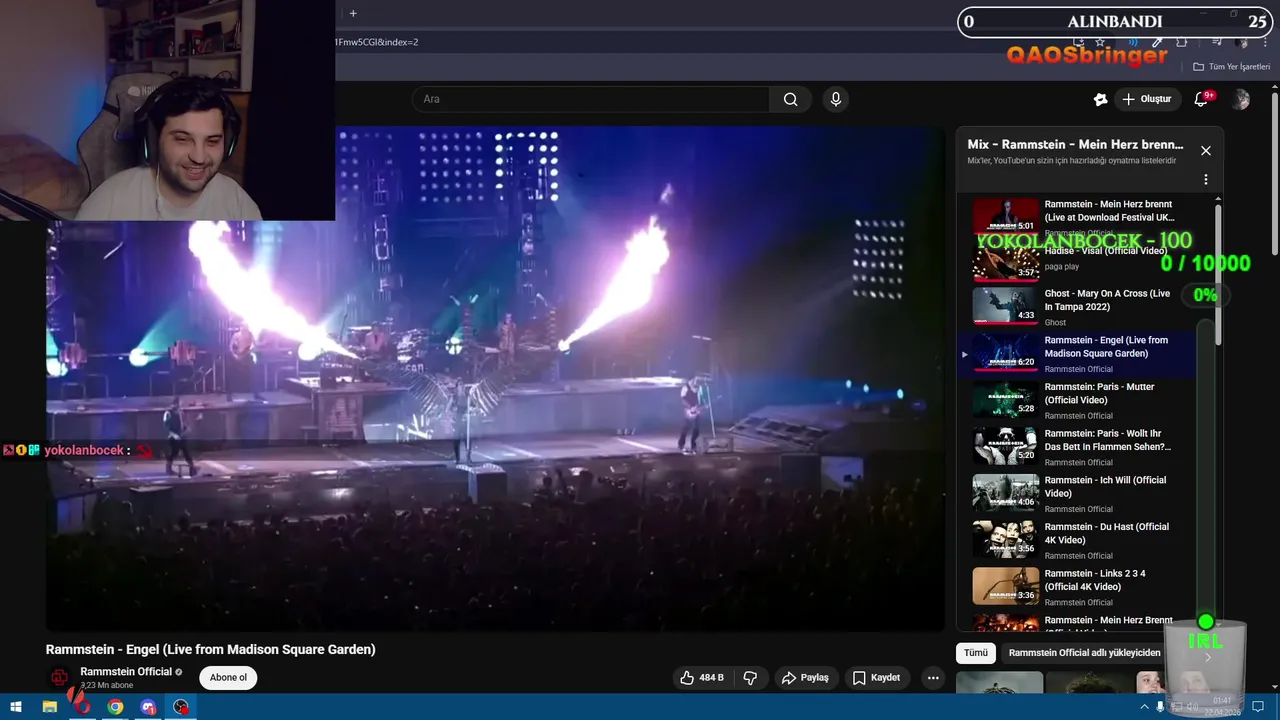Close the Mix playlist panel
This screenshot has width=1280, height=720.
tap(1206, 150)
